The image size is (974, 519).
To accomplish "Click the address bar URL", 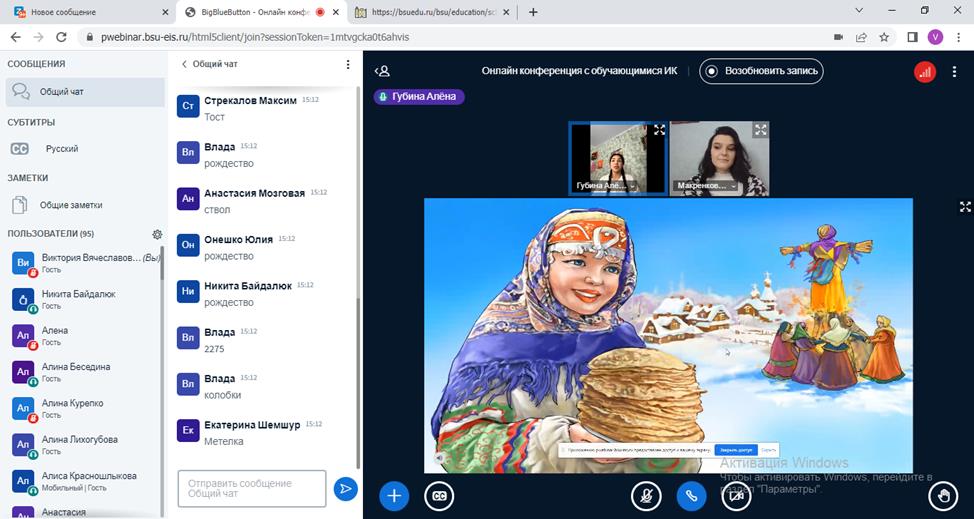I will point(255,37).
